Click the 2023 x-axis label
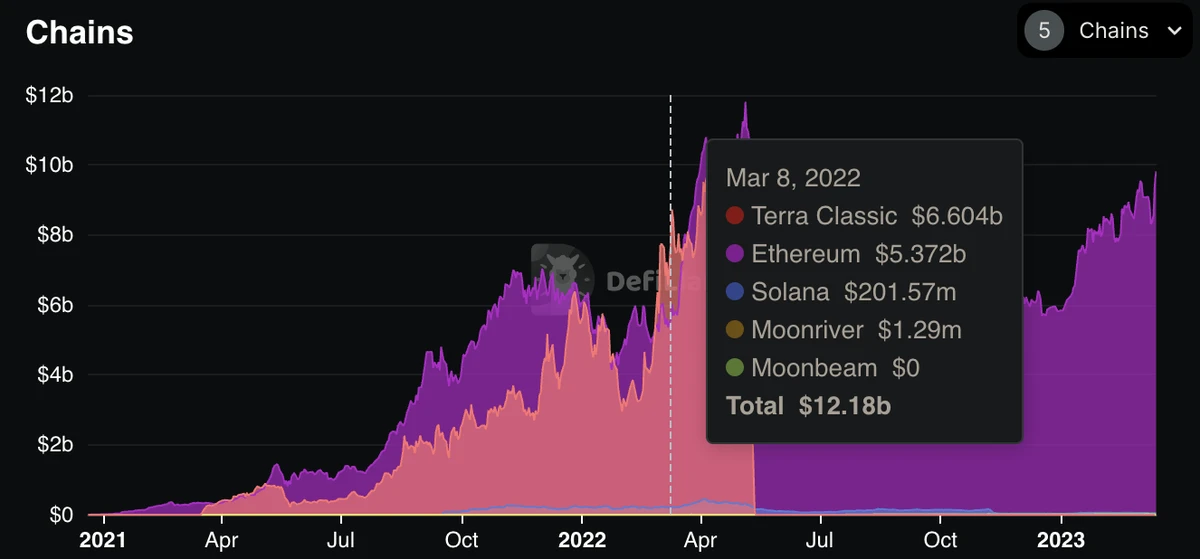Screen dimensions: 1200x559 click(1060, 541)
